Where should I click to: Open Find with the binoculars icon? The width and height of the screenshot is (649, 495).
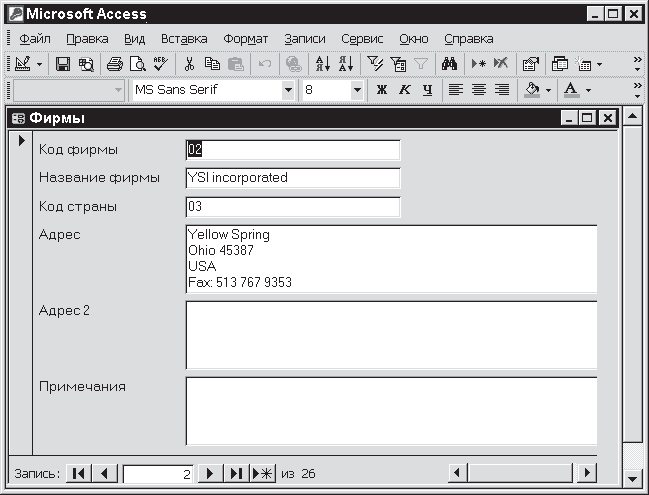tap(449, 64)
